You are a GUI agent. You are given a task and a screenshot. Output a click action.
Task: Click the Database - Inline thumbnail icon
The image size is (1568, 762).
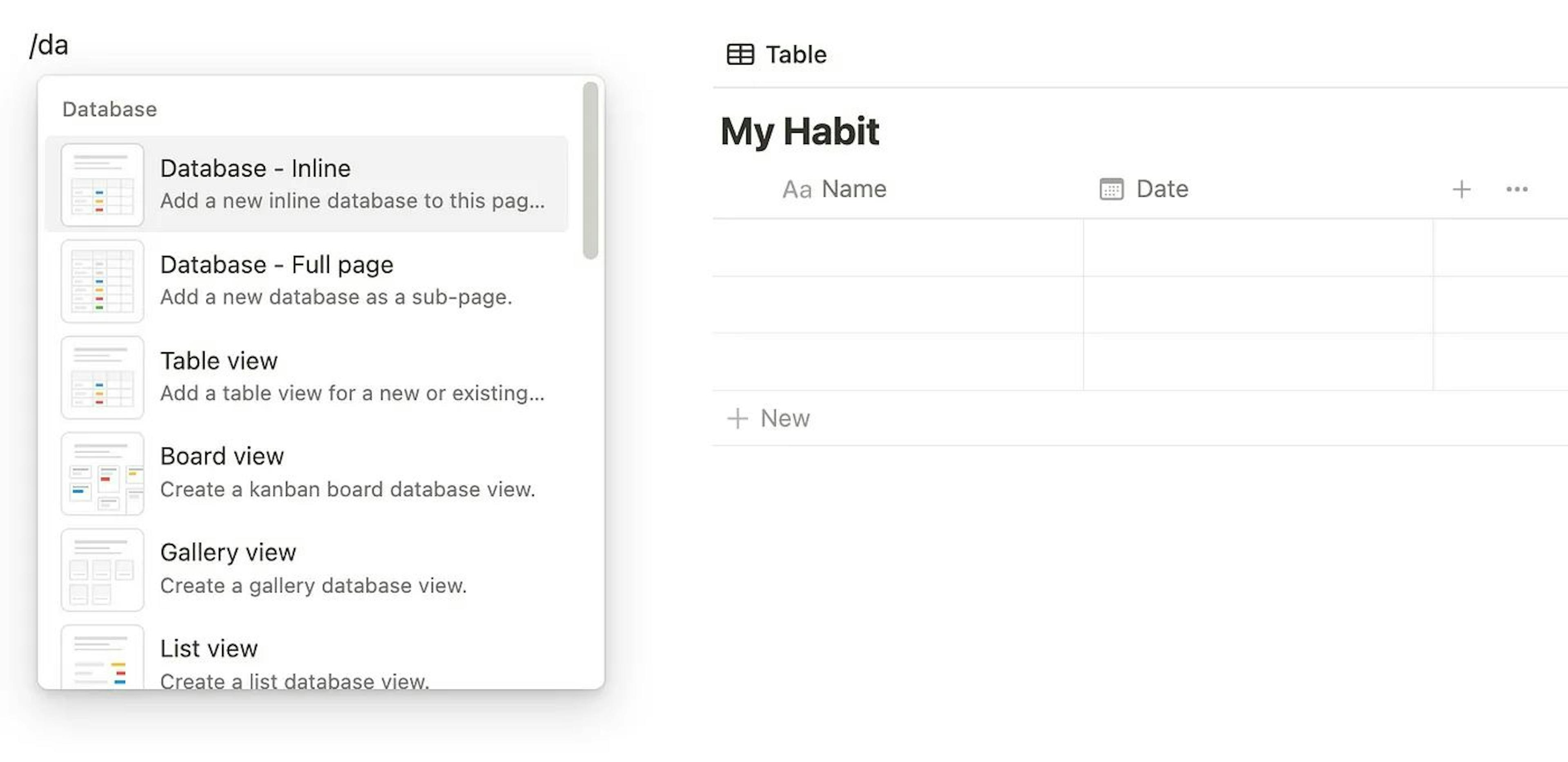(x=102, y=185)
